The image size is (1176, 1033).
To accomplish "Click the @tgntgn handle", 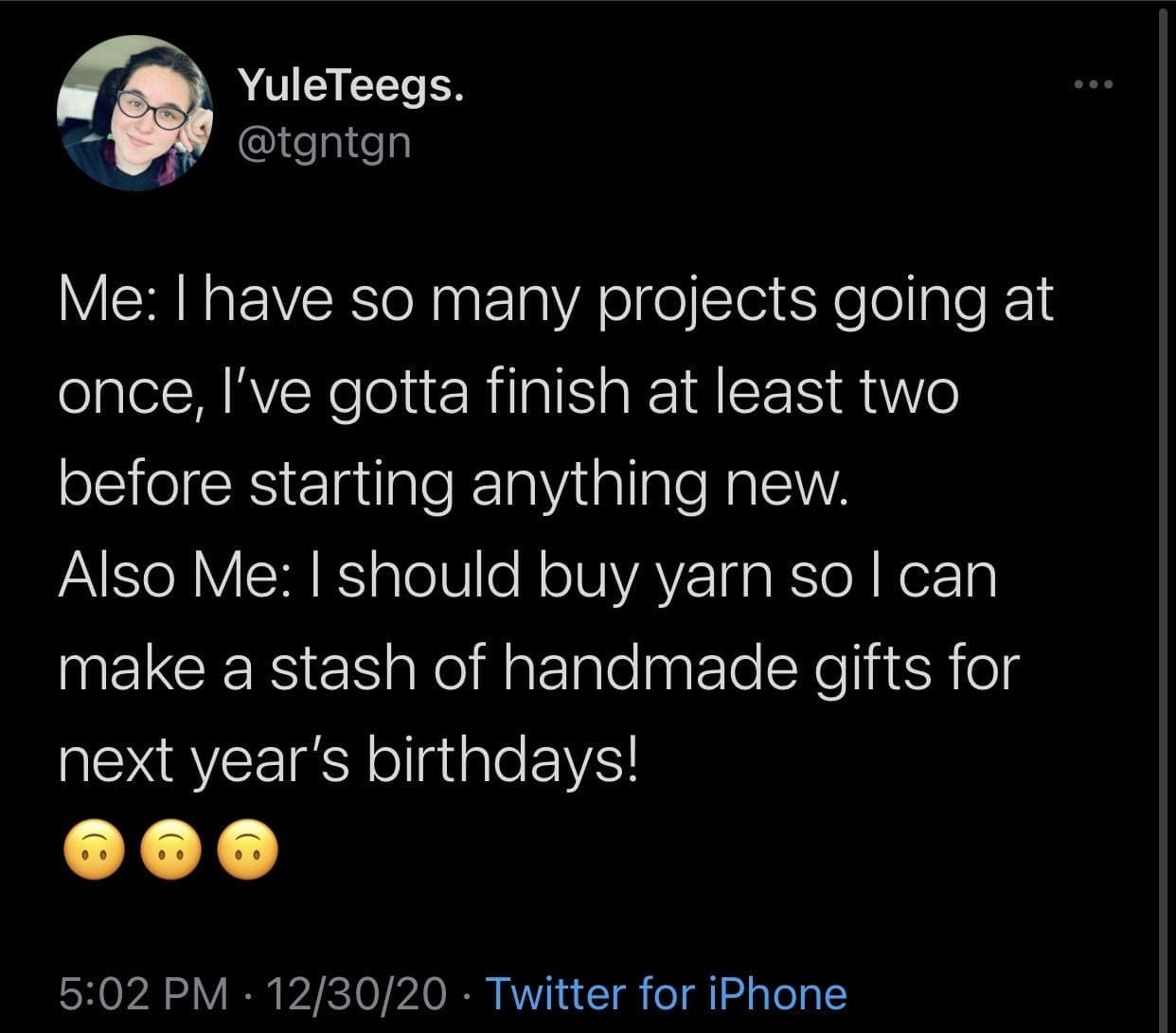I will pyautogui.click(x=328, y=142).
